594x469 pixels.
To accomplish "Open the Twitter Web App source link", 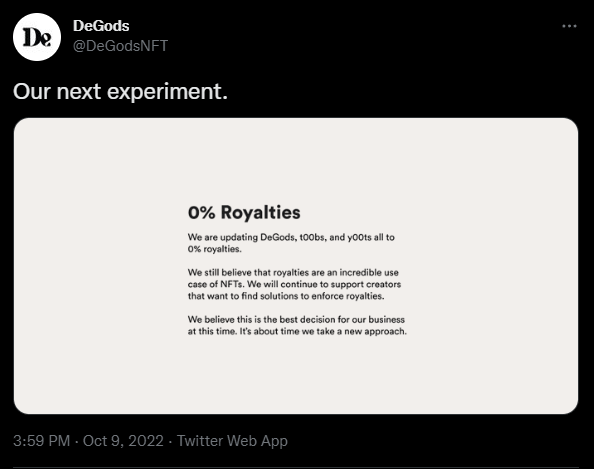I will (232, 441).
